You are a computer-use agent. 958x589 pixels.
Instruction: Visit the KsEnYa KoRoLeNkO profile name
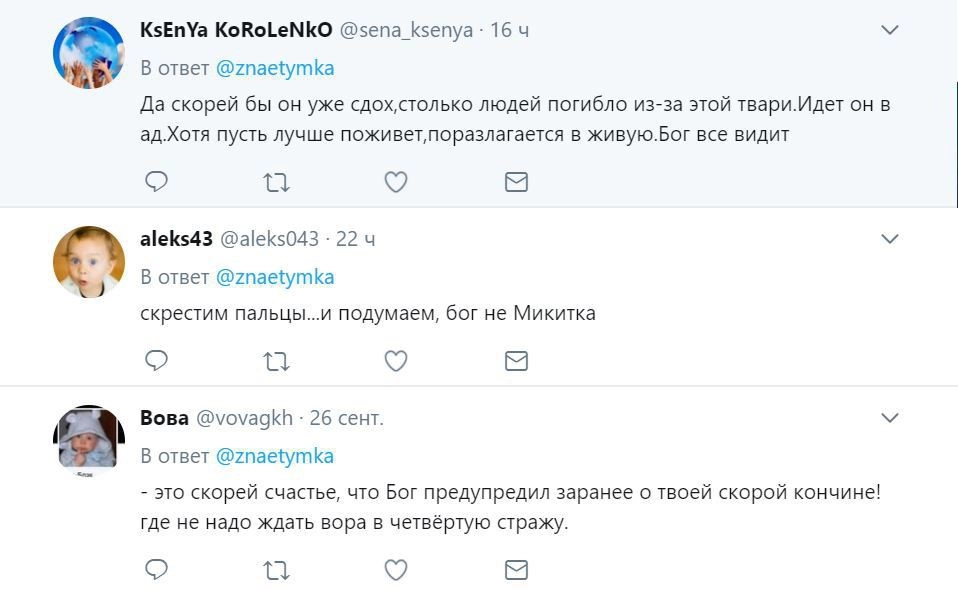pyautogui.click(x=236, y=31)
